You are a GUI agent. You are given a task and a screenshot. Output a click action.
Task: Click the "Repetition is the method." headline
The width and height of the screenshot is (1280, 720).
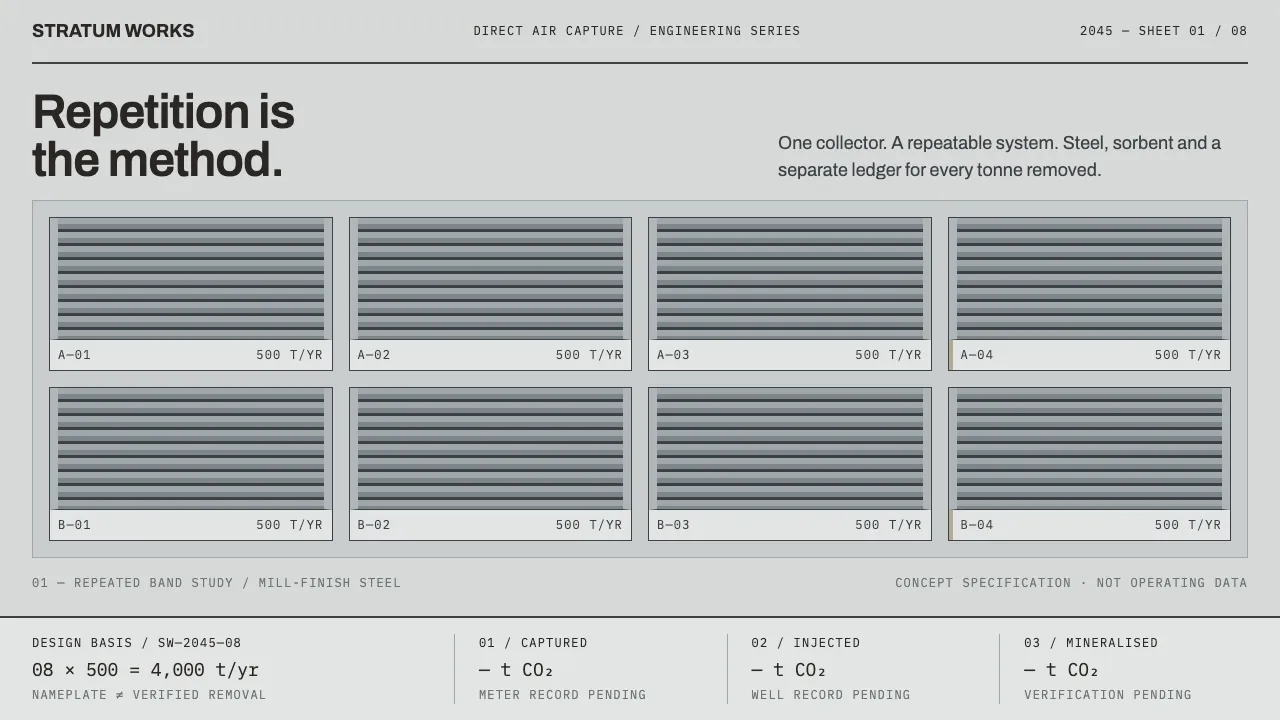(x=164, y=135)
